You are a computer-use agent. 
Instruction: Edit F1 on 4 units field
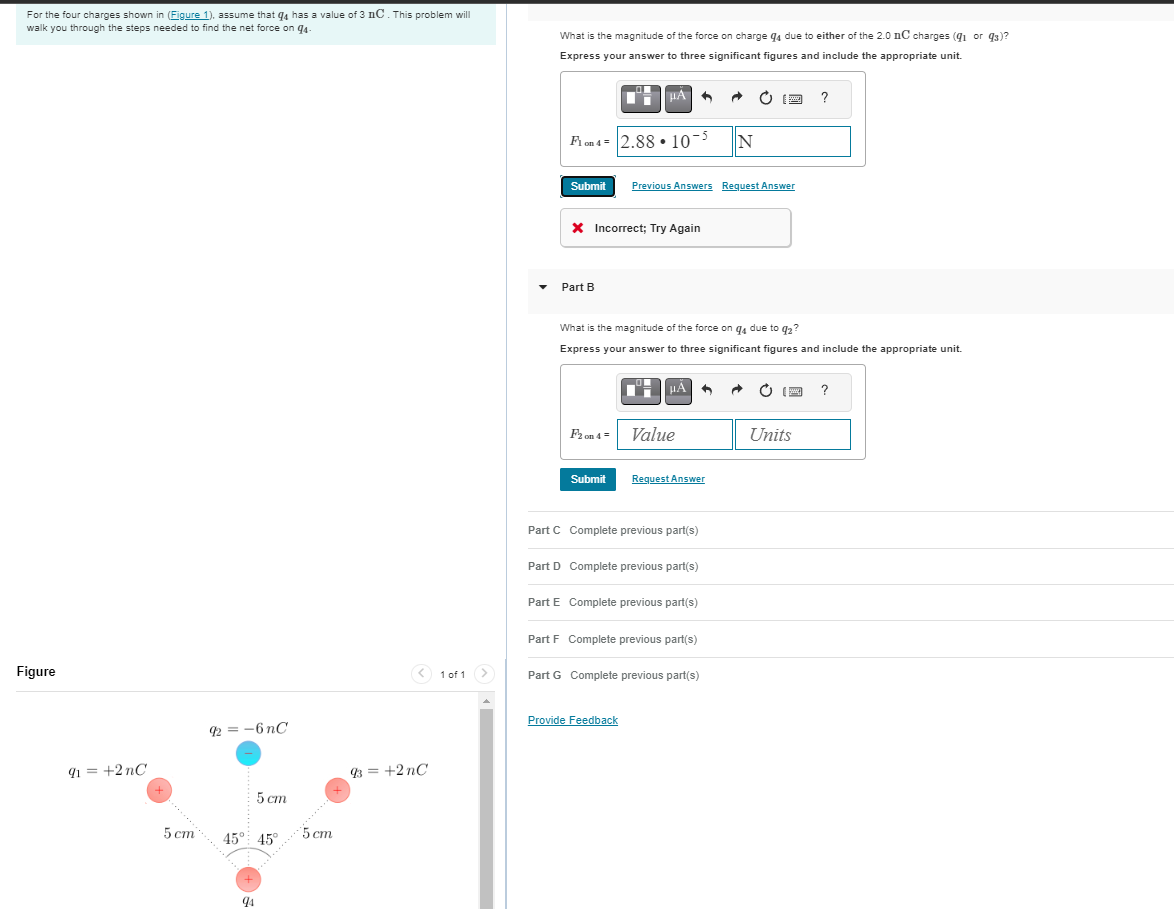click(793, 142)
